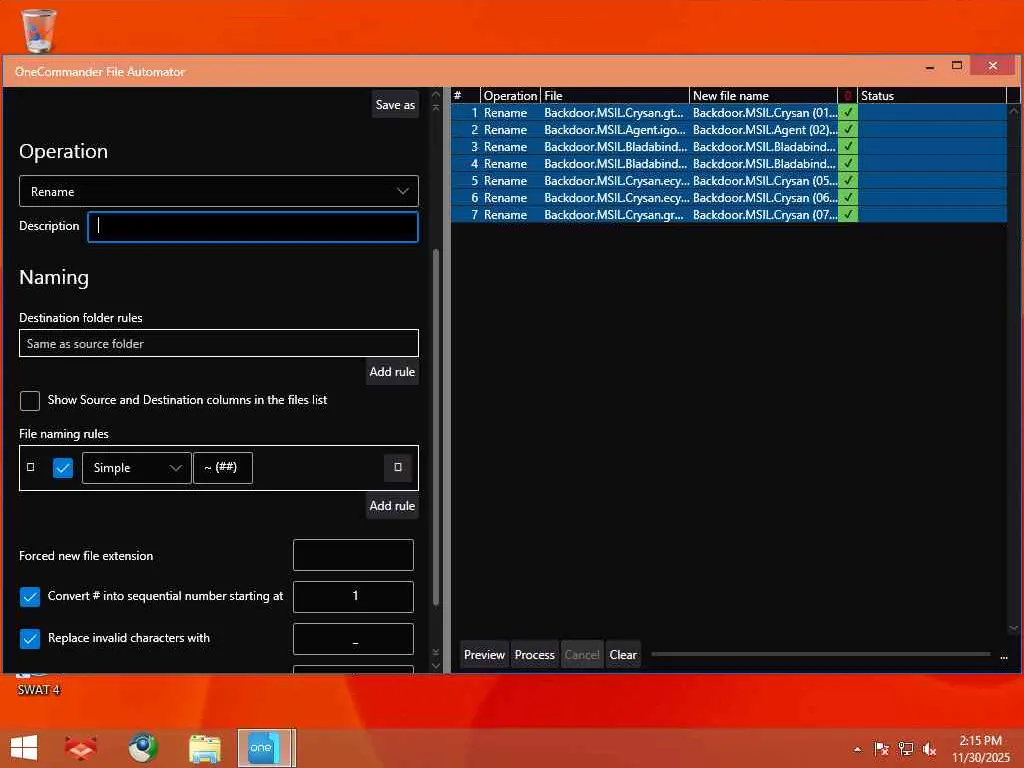Screen dimensions: 1024x768
Task: Open the Simple rule type dropdown
Action: click(x=136, y=468)
